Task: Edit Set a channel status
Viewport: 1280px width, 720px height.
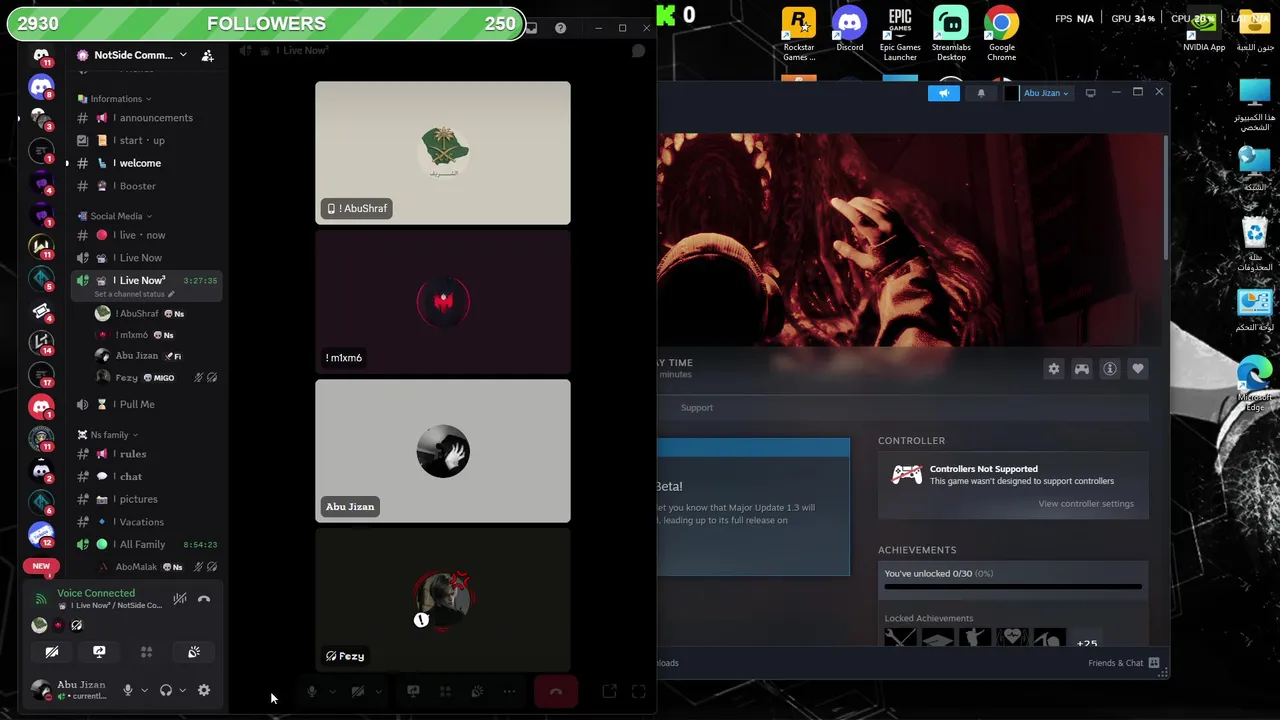Action: (134, 294)
